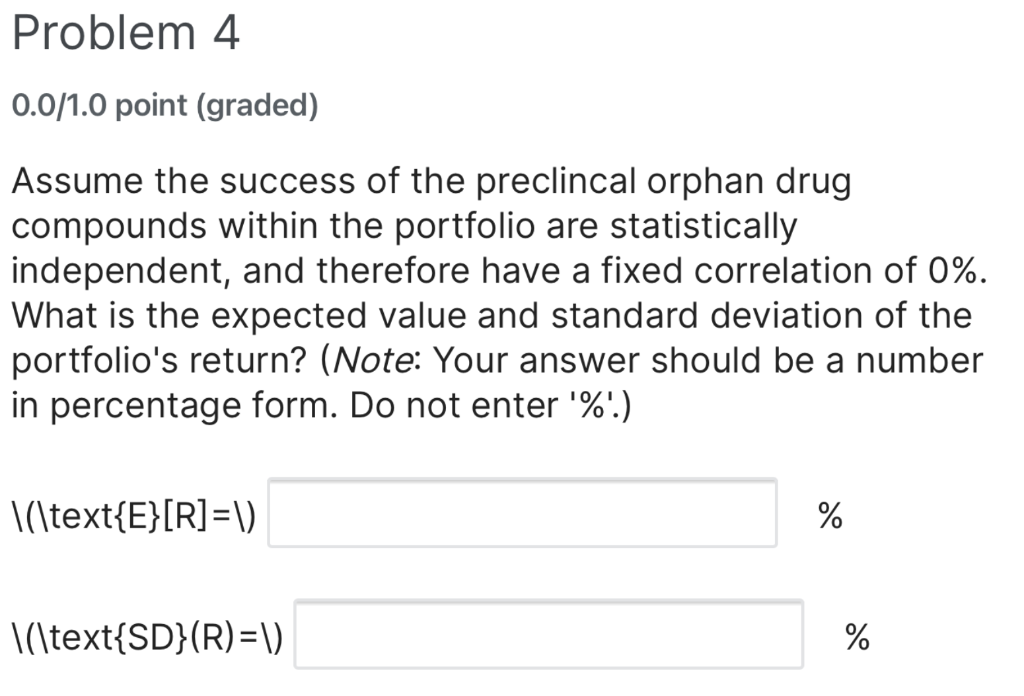Click the percent sign beside the E[R] field

coord(828,515)
